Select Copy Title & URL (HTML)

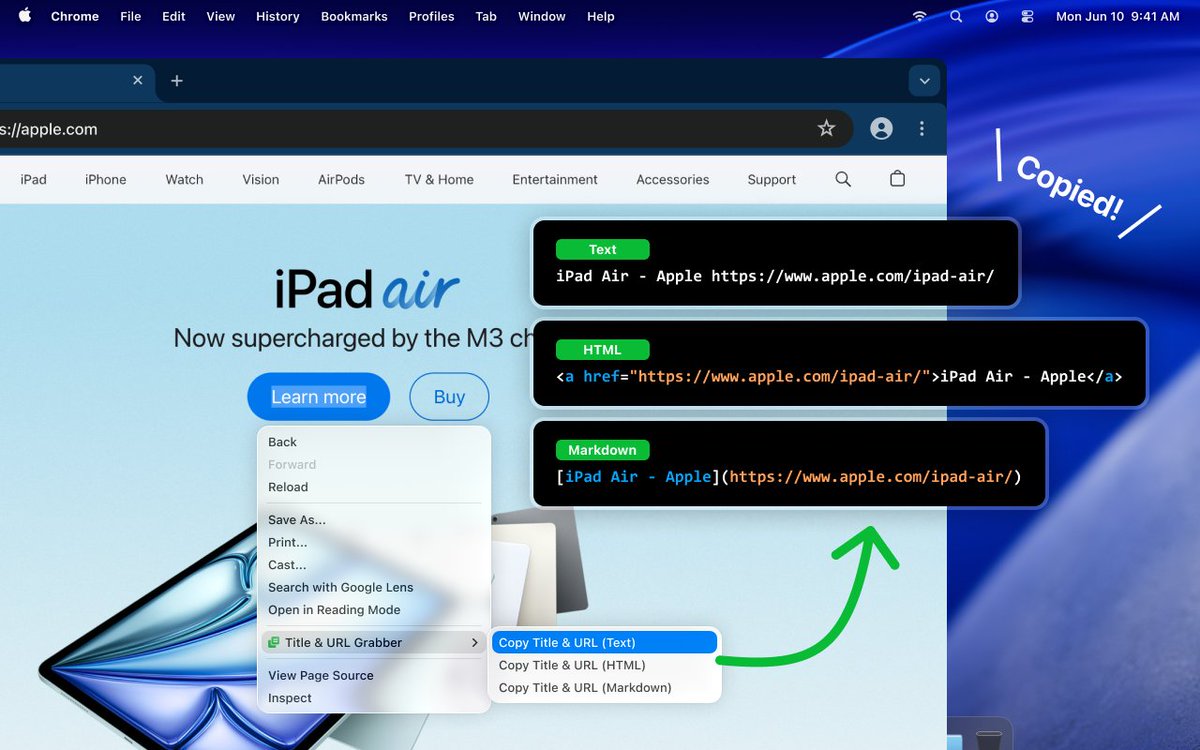pos(604,665)
